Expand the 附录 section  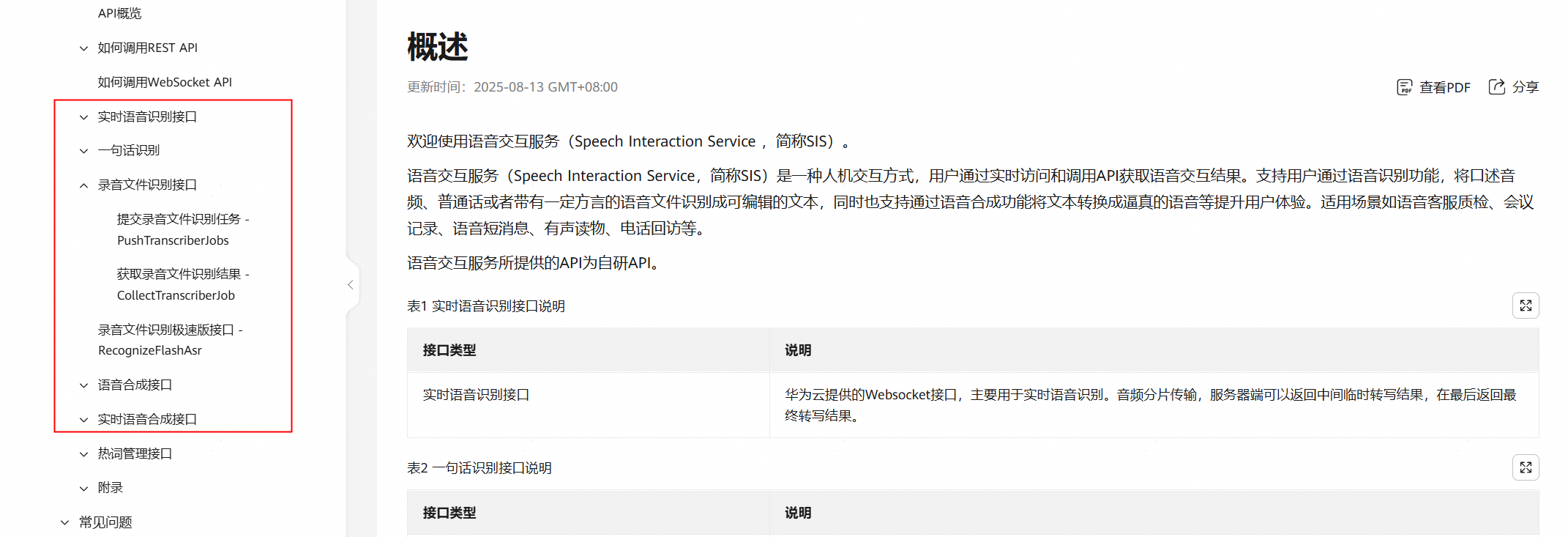[x=84, y=489]
